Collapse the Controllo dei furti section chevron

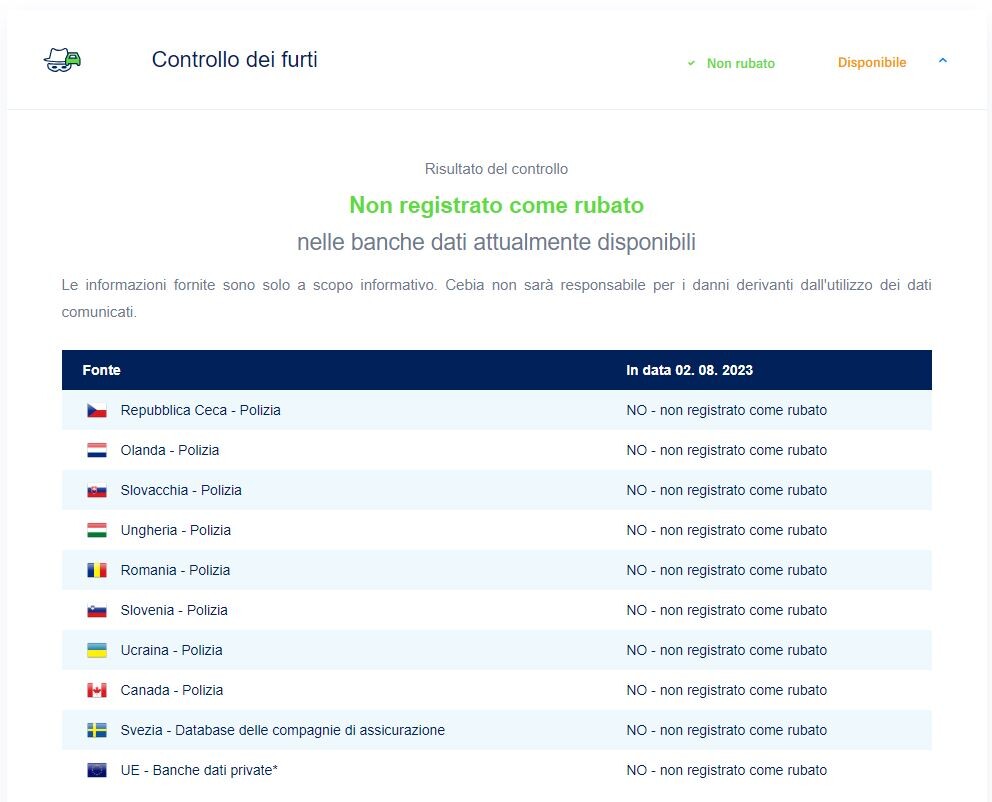[943, 61]
